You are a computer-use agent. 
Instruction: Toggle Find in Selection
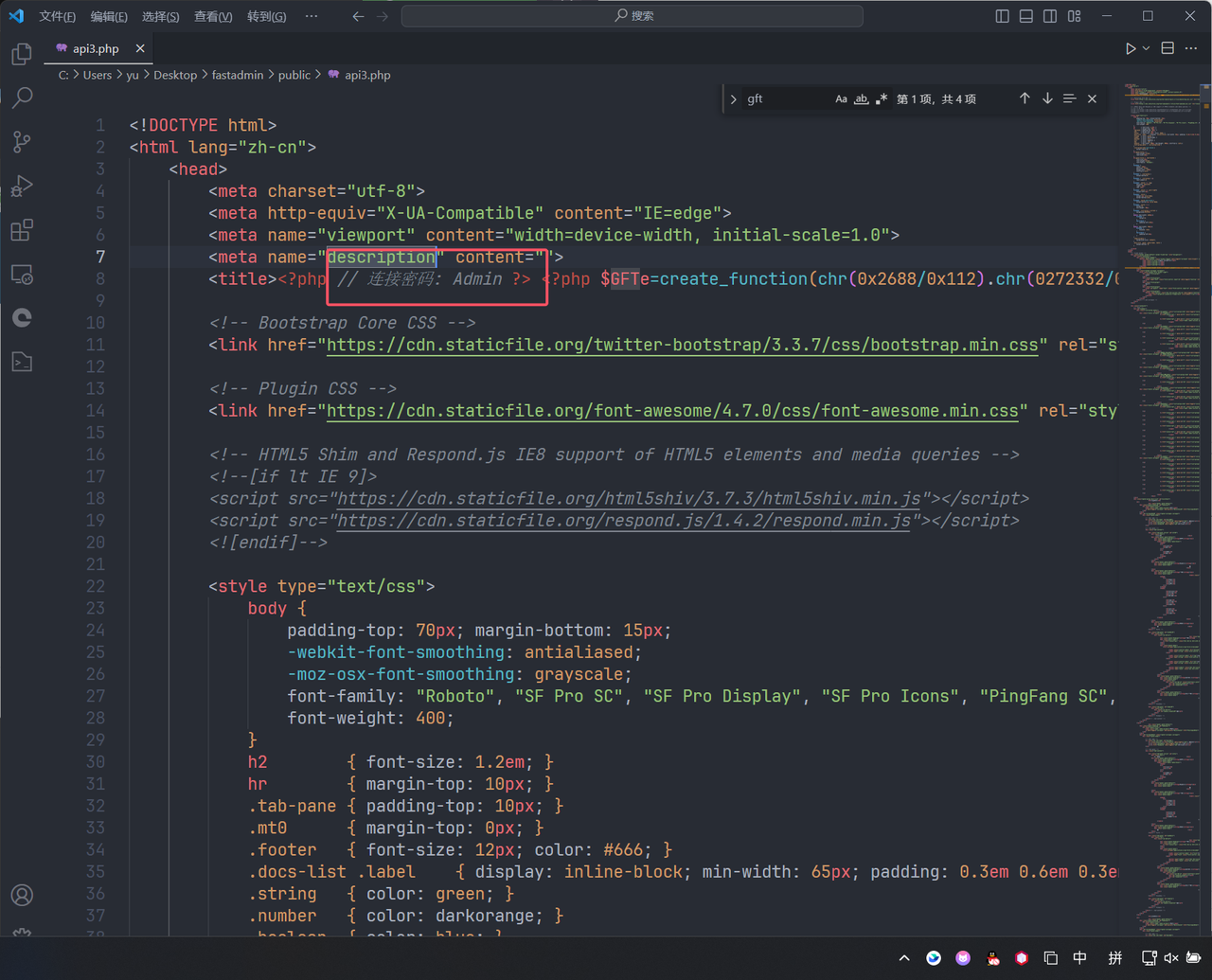tap(1069, 98)
